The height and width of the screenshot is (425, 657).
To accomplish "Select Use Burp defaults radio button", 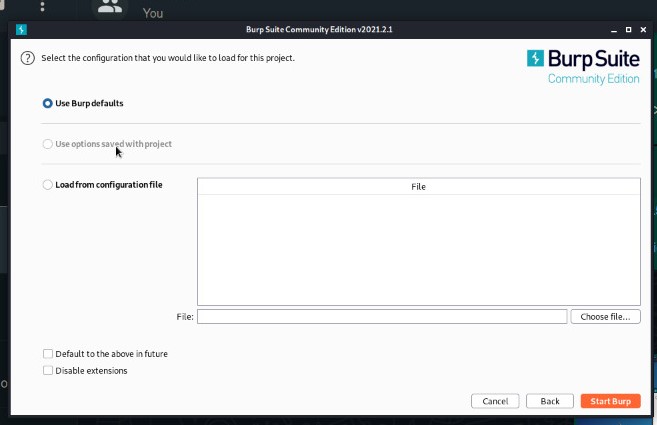I will [x=48, y=103].
